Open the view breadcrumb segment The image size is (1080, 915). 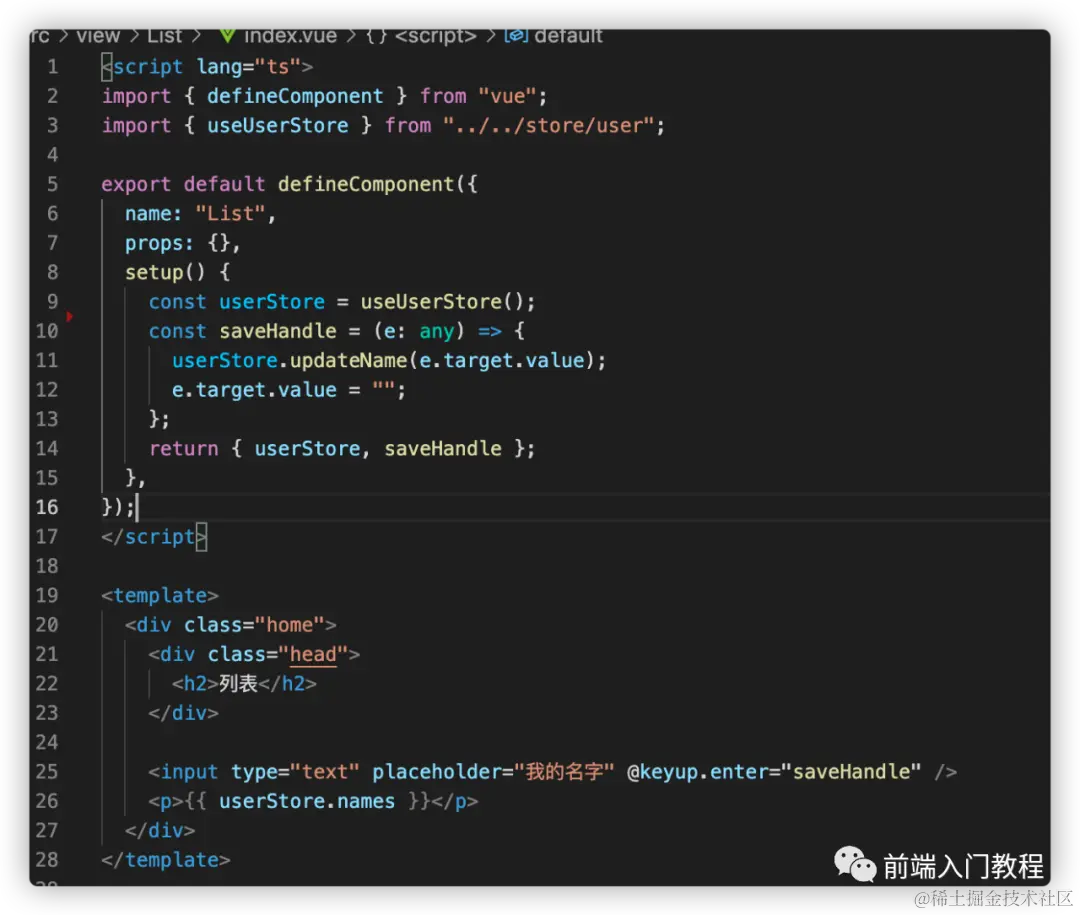coord(98,36)
